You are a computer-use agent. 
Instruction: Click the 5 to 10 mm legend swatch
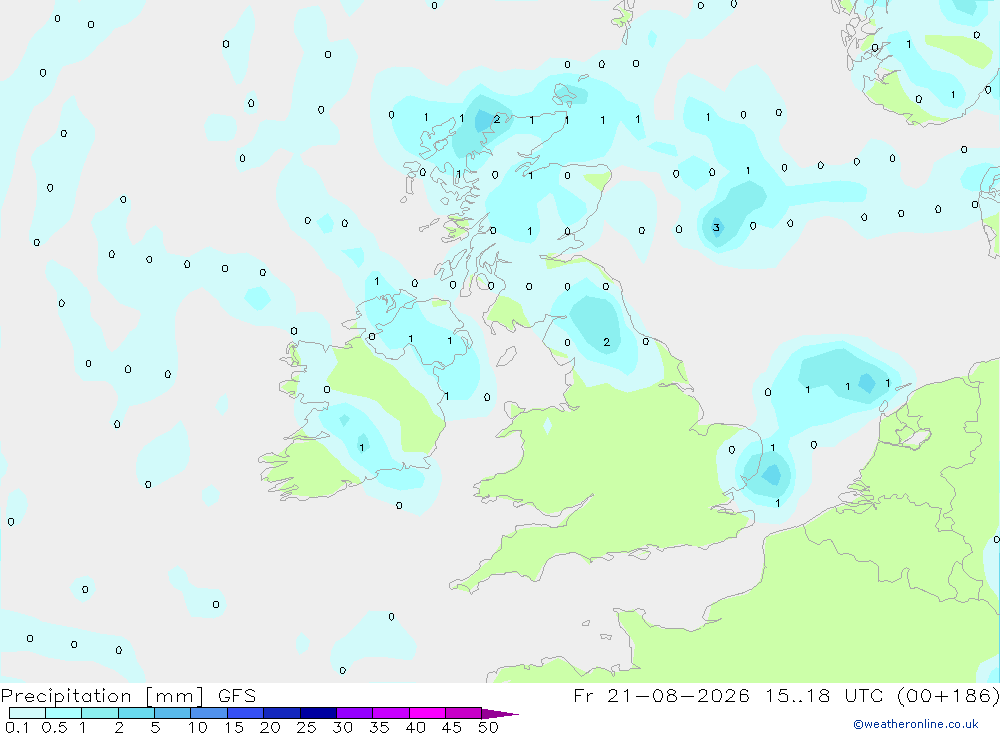pos(173,713)
